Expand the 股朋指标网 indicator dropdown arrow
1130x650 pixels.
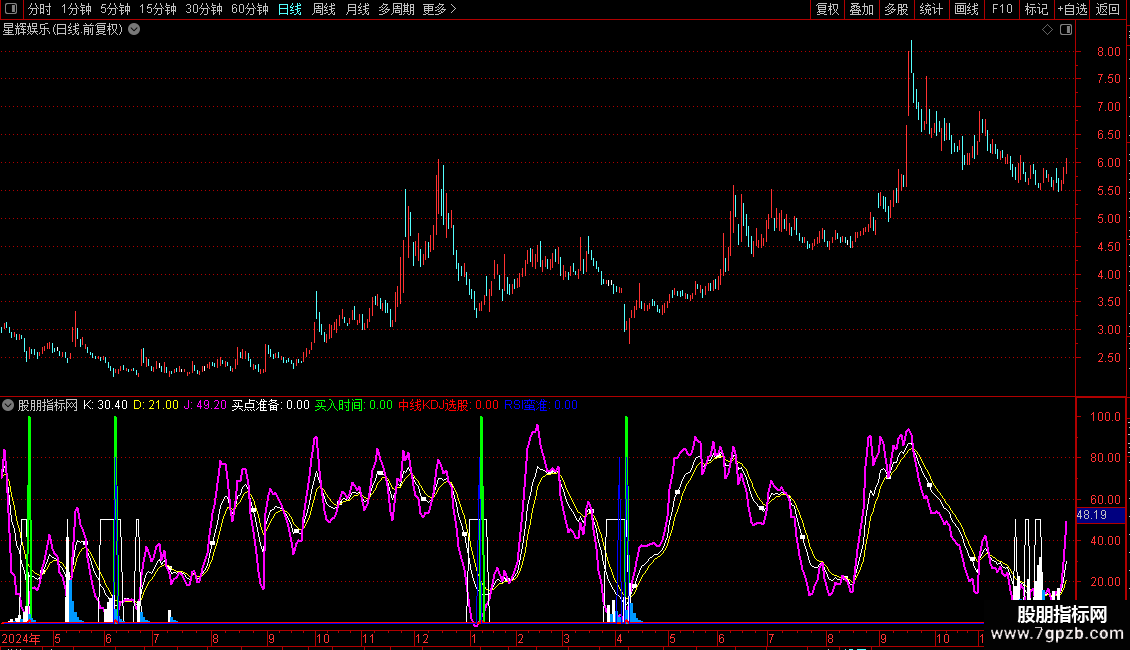9,405
